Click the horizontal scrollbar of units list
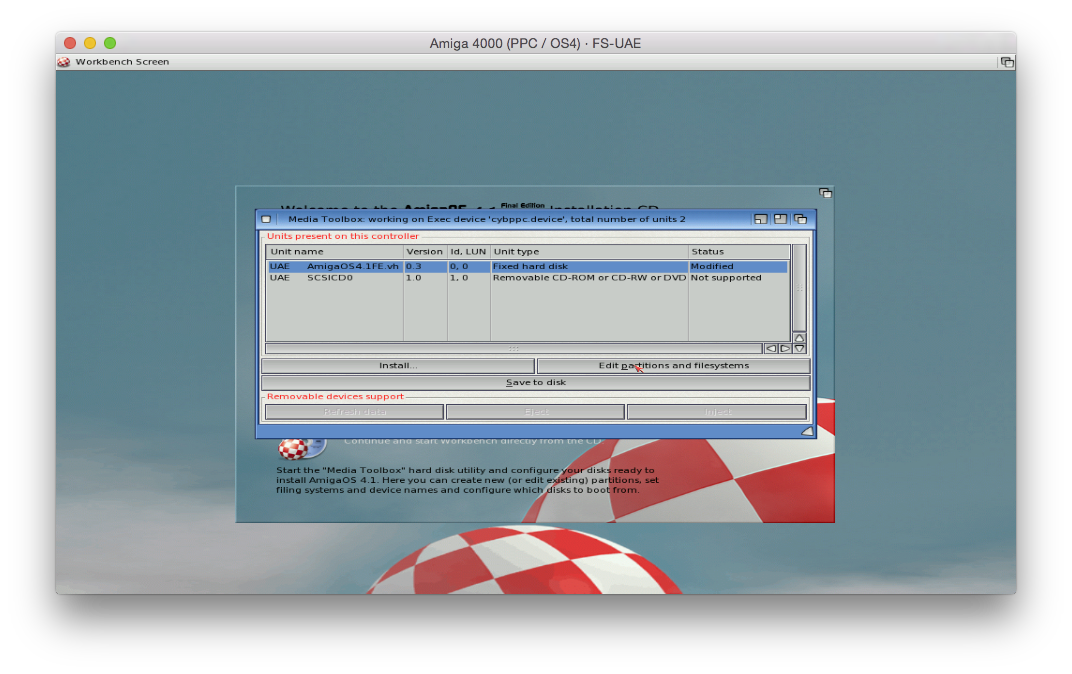1072x674 pixels. click(x=513, y=349)
